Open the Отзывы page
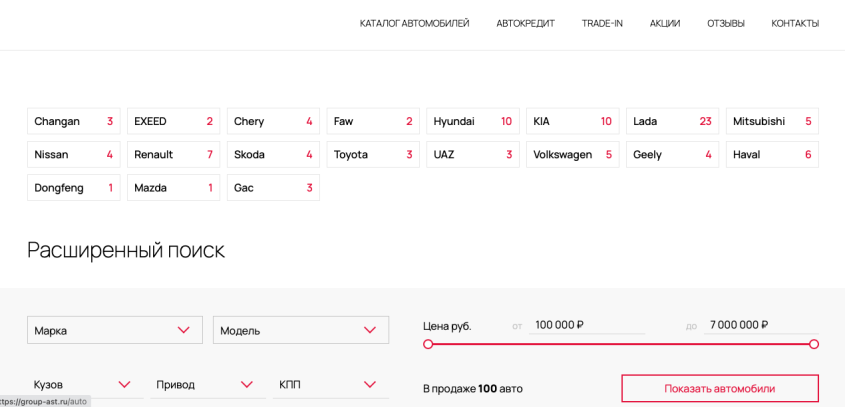Viewport: 845px width, 407px height. (x=726, y=24)
